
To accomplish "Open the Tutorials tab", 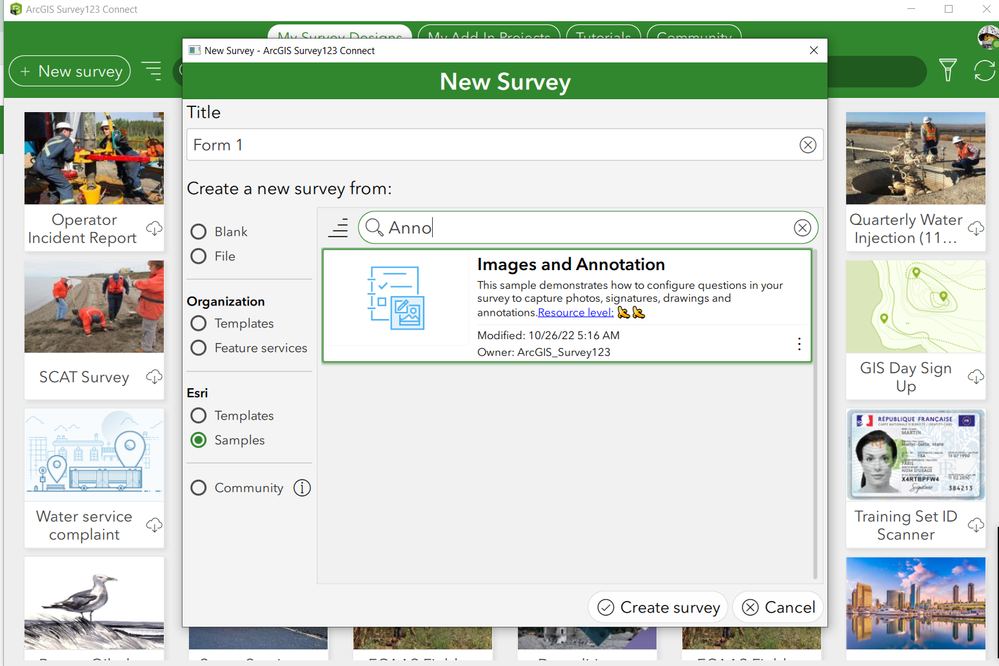I will (x=603, y=34).
